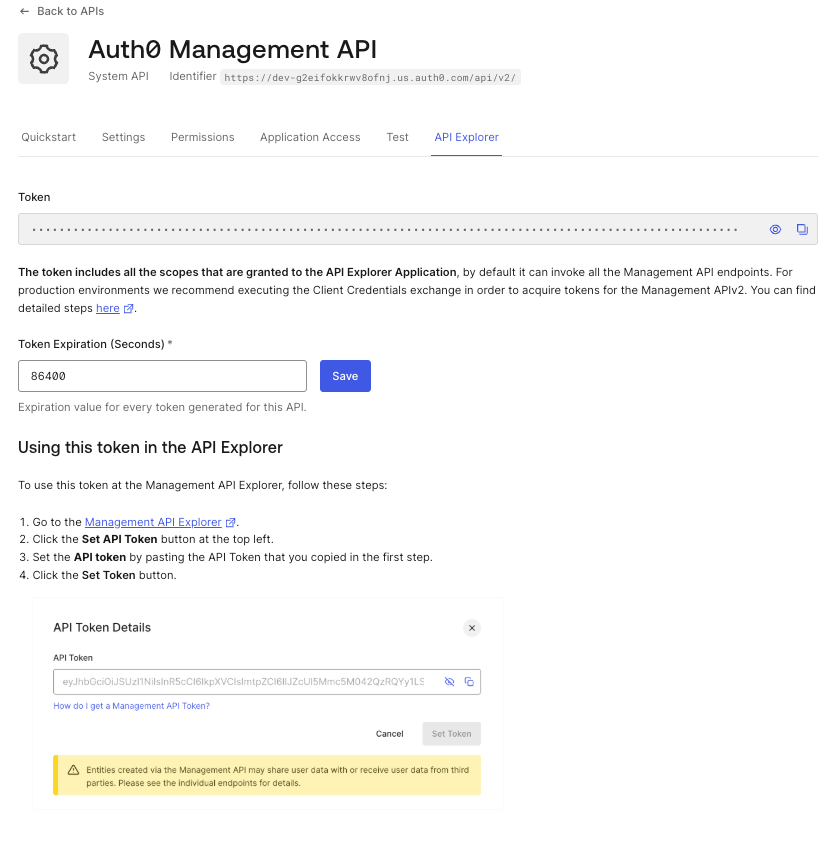This screenshot has width=834, height=850.
Task: Click the Set Token button
Action: 452,734
